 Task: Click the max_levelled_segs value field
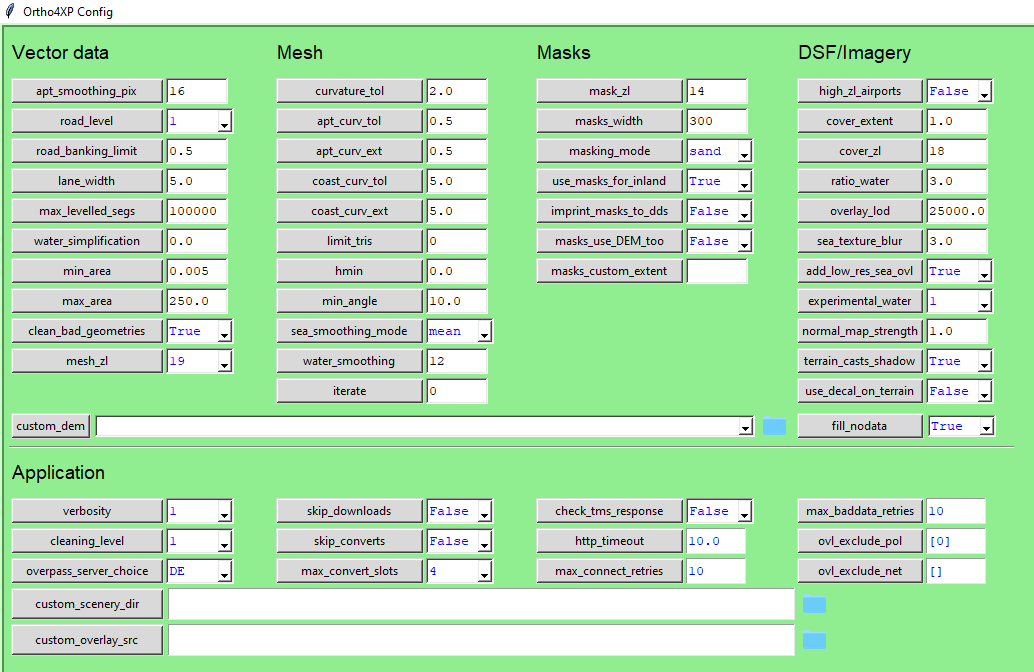click(197, 211)
